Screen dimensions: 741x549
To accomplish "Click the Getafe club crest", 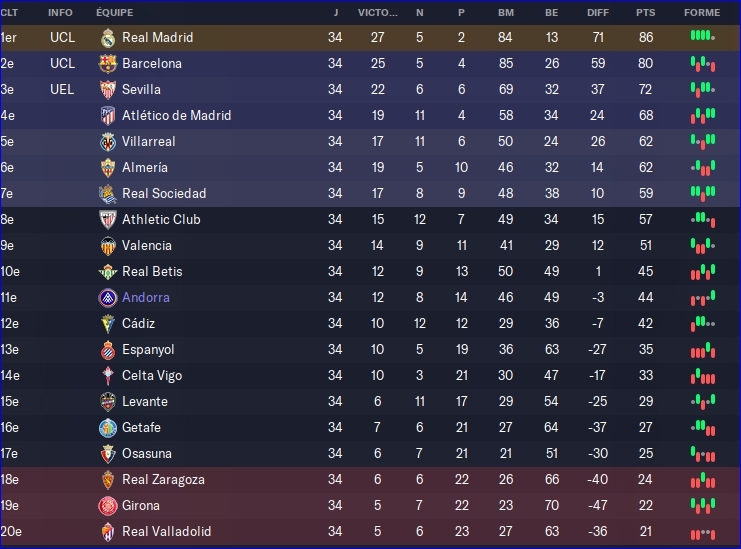I will 108,427.
